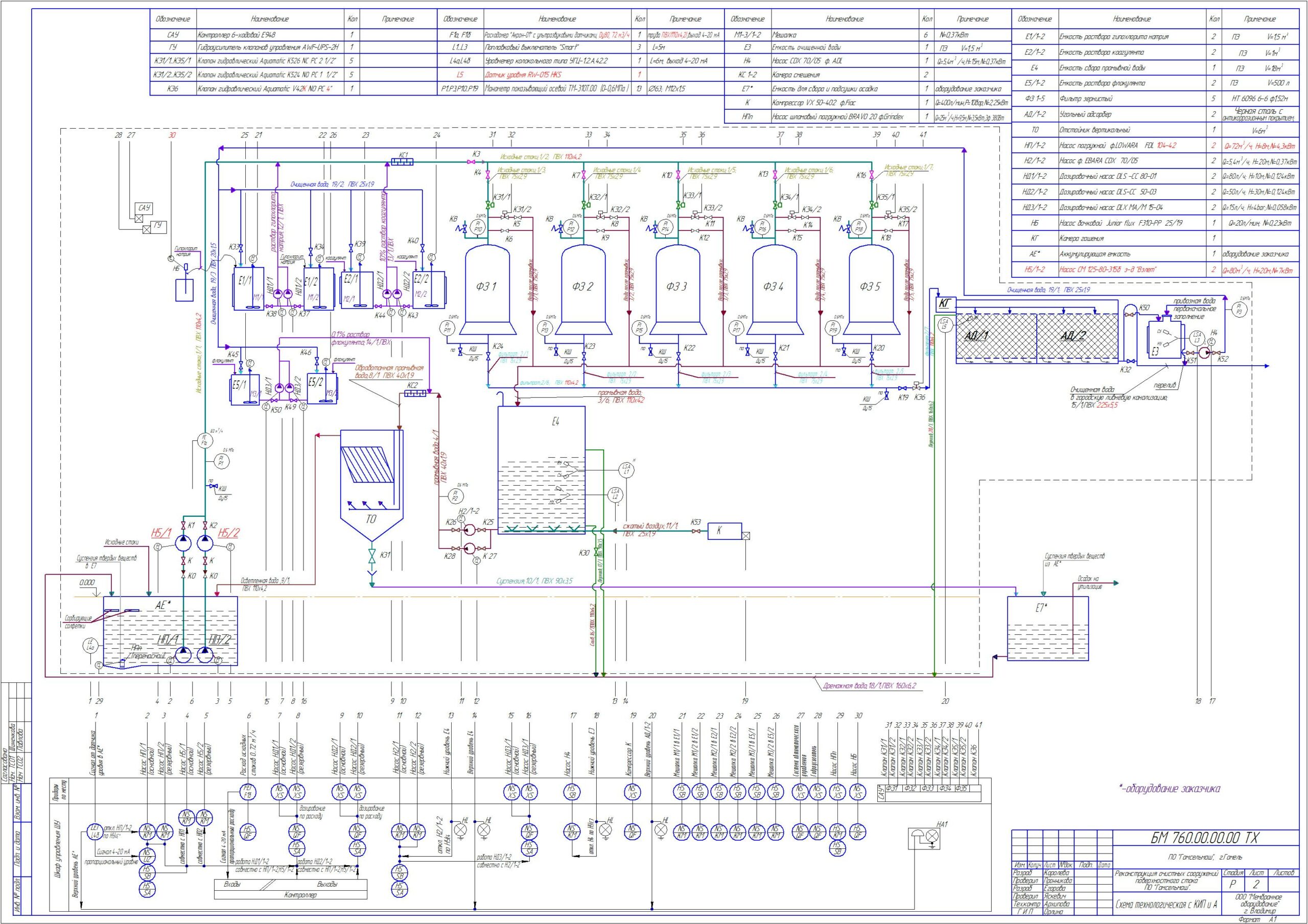
Task: Click submersible pump НП/1 in tank АЕ*
Action: pyautogui.click(x=183, y=655)
